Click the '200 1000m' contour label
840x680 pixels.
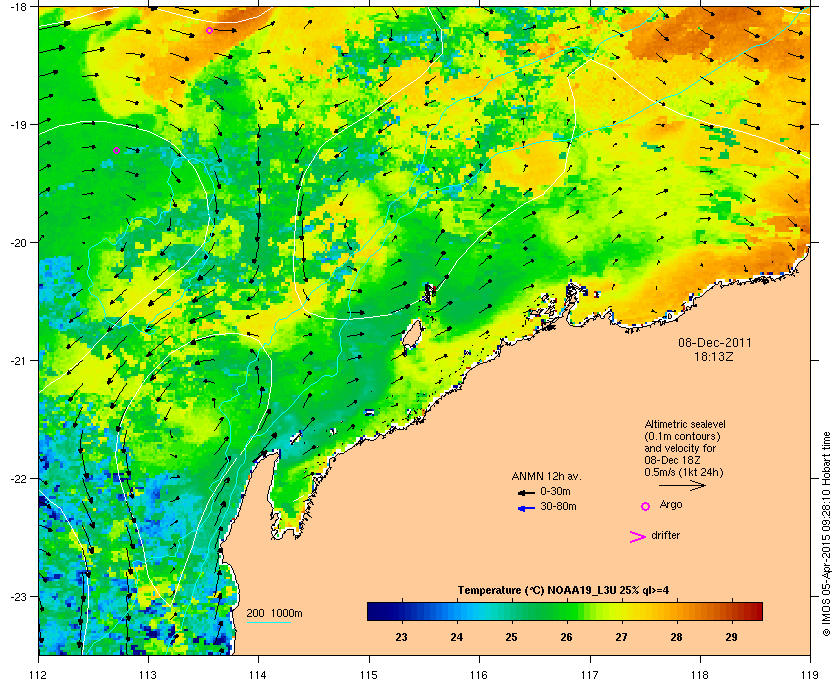pyautogui.click(x=274, y=613)
